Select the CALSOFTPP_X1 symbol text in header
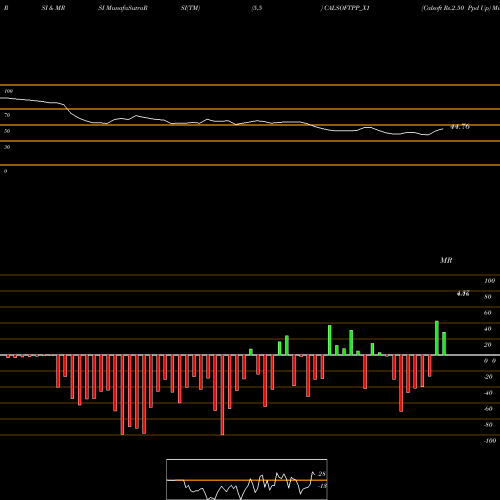500x500 pixels. coord(347,8)
